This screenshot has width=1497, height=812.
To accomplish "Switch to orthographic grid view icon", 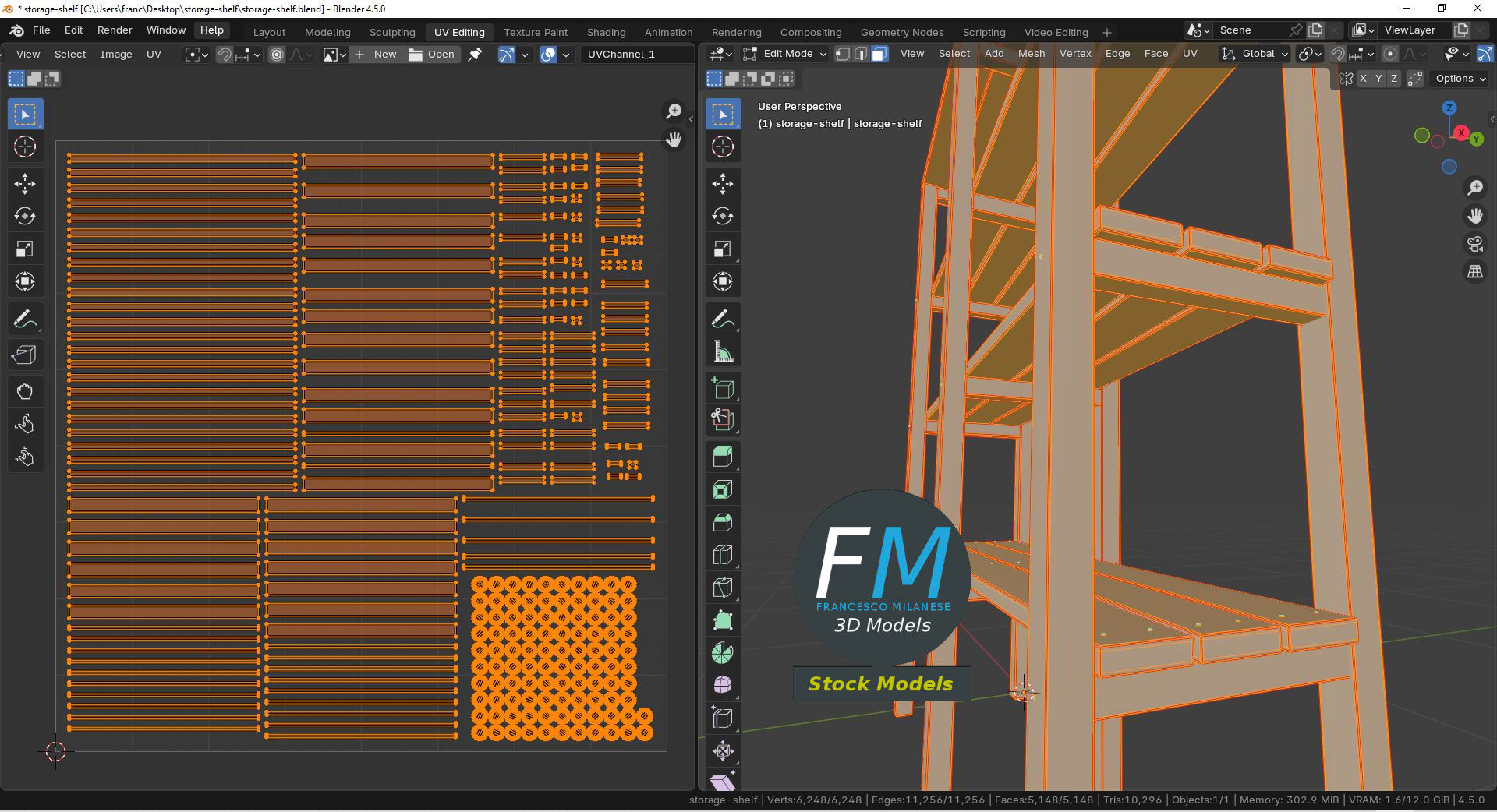I will (1474, 272).
